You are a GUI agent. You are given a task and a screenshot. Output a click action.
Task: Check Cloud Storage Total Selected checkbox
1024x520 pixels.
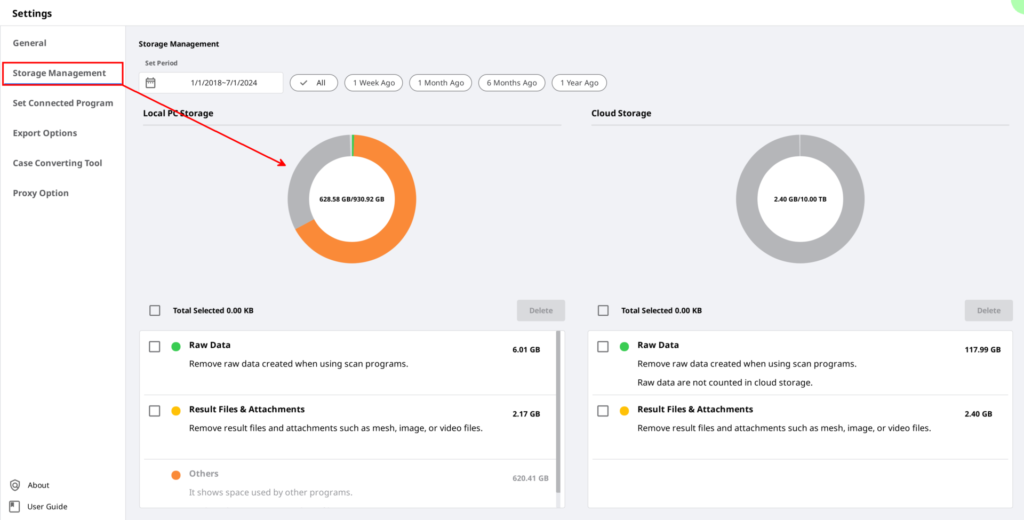pyautogui.click(x=603, y=310)
